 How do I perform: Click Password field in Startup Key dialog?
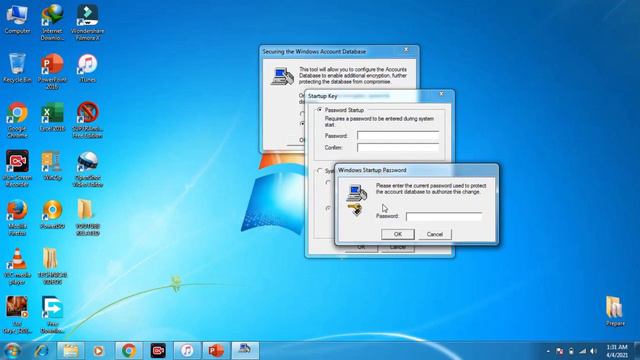(398, 136)
